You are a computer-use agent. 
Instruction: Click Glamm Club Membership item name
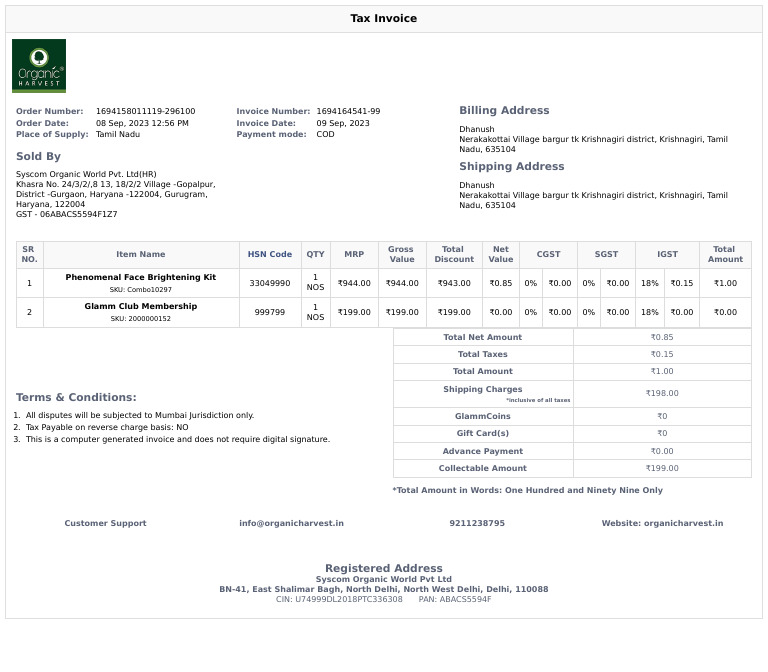pyautogui.click(x=141, y=306)
